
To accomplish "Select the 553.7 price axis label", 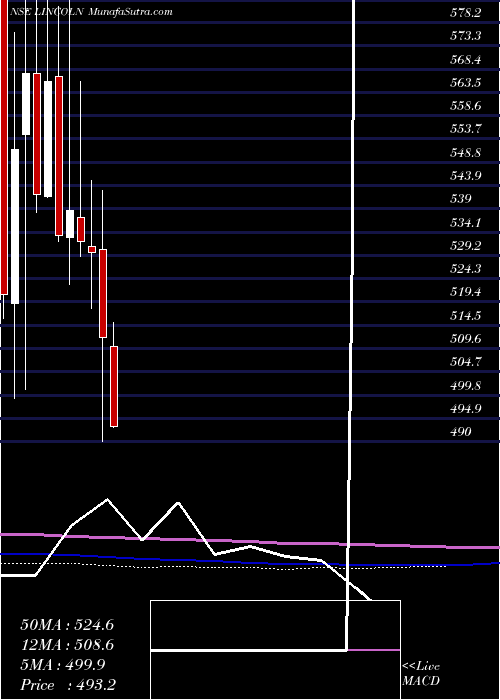I will click(x=466, y=129).
